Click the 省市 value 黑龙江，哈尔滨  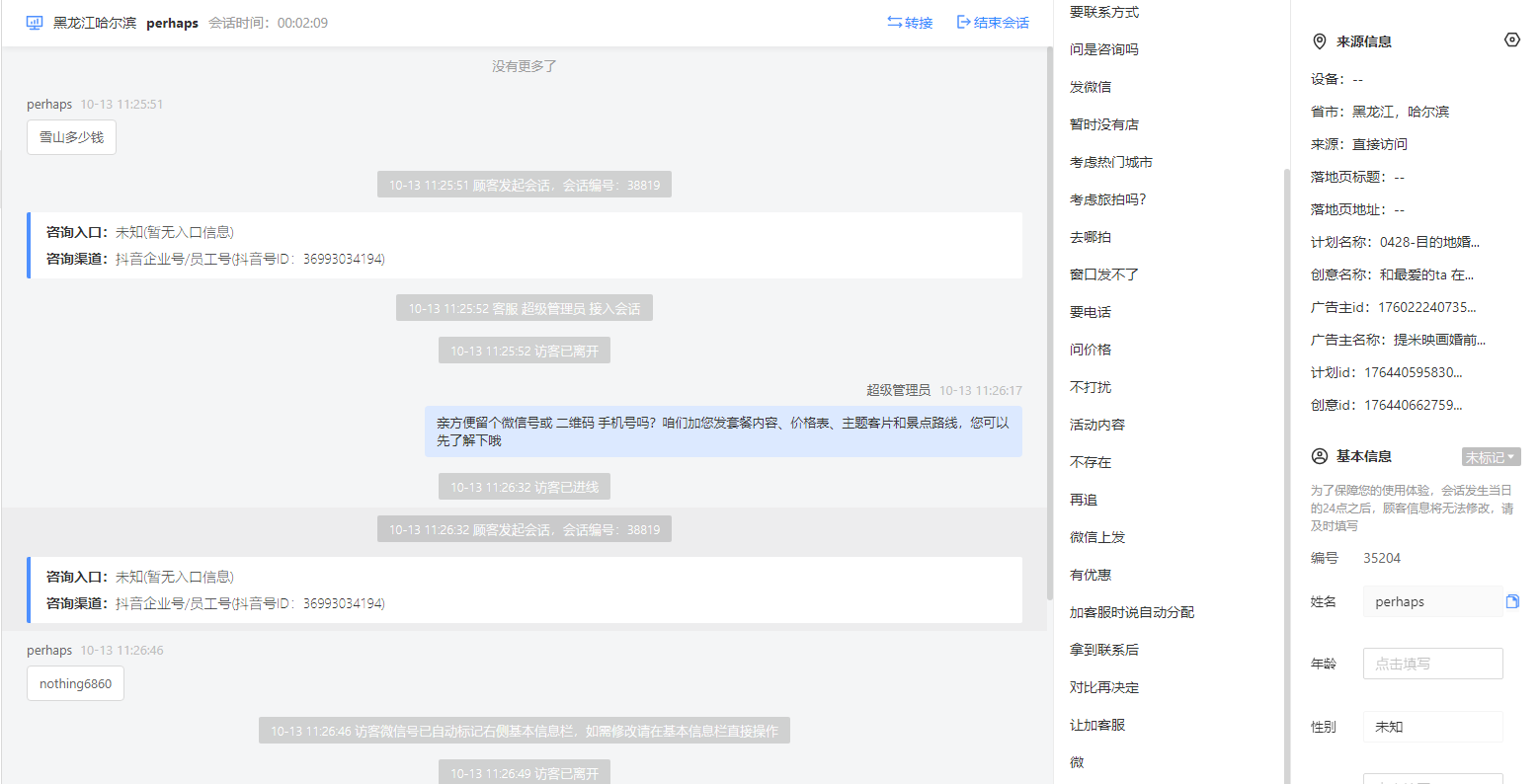click(1401, 112)
